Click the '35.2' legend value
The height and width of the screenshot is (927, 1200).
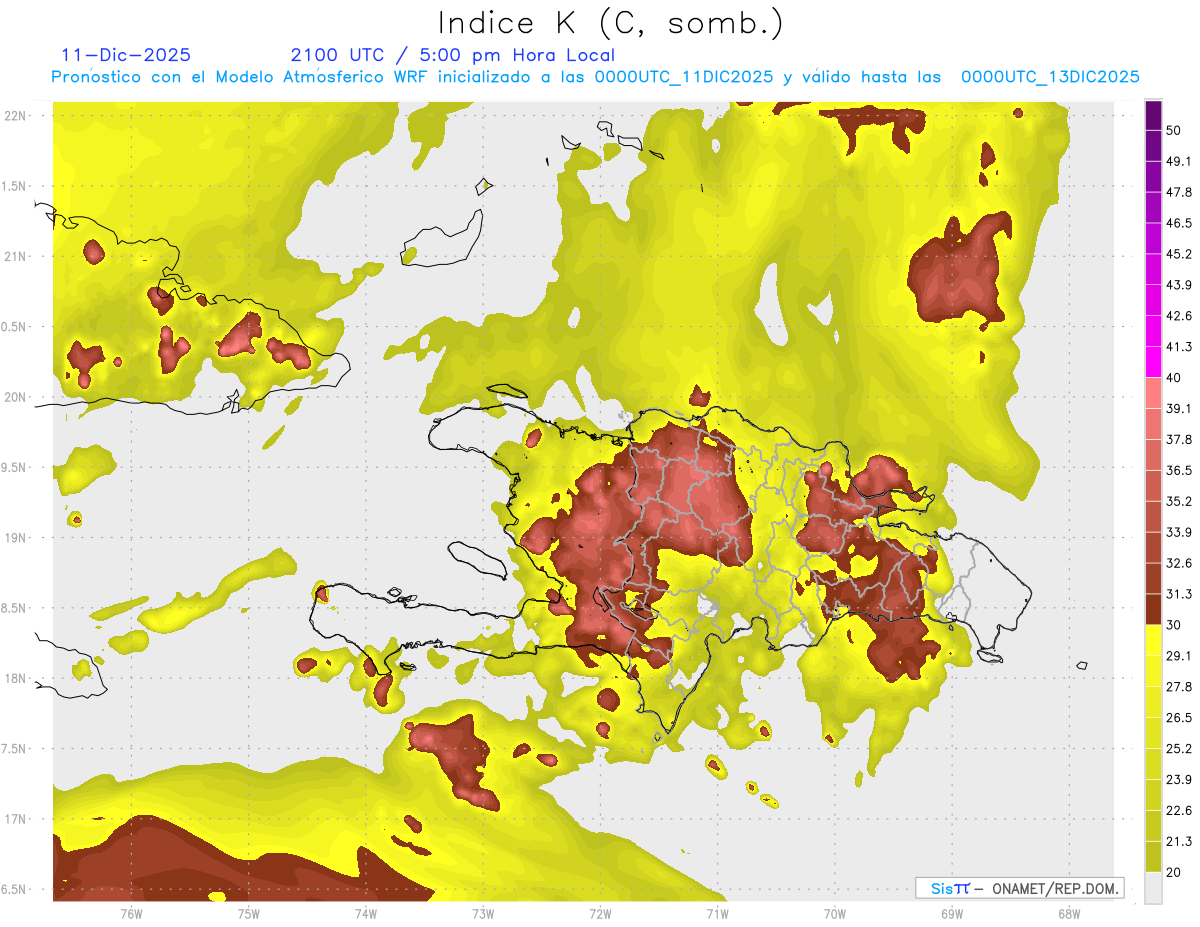[1179, 501]
